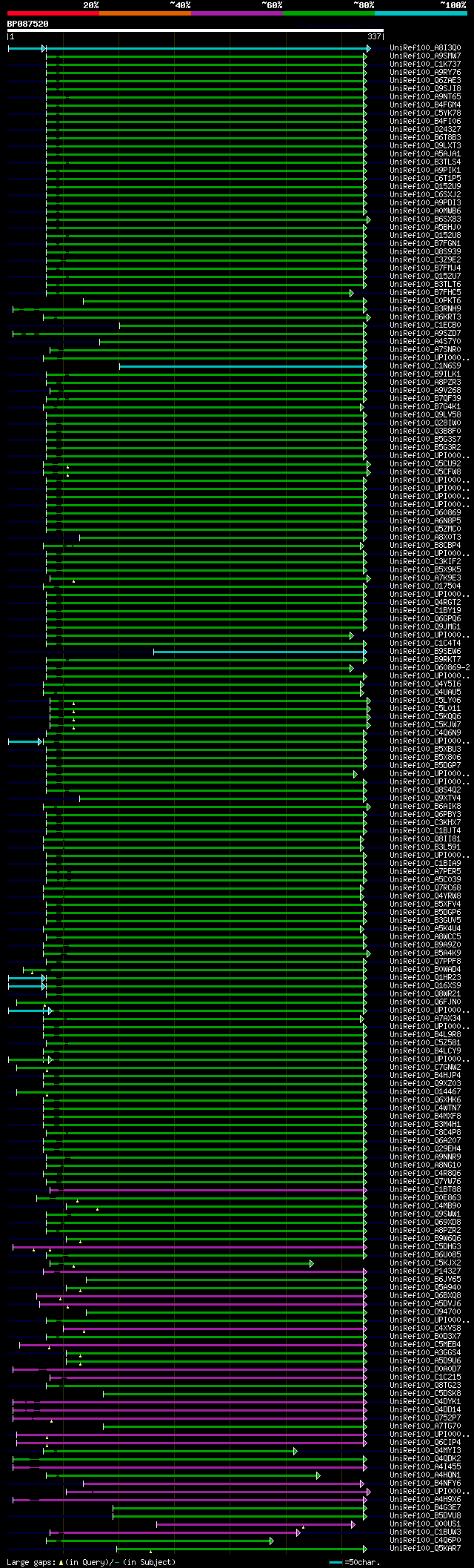Select the UniRef100_B6KRT3 label
474x1568 pixels.
[x=425, y=317]
